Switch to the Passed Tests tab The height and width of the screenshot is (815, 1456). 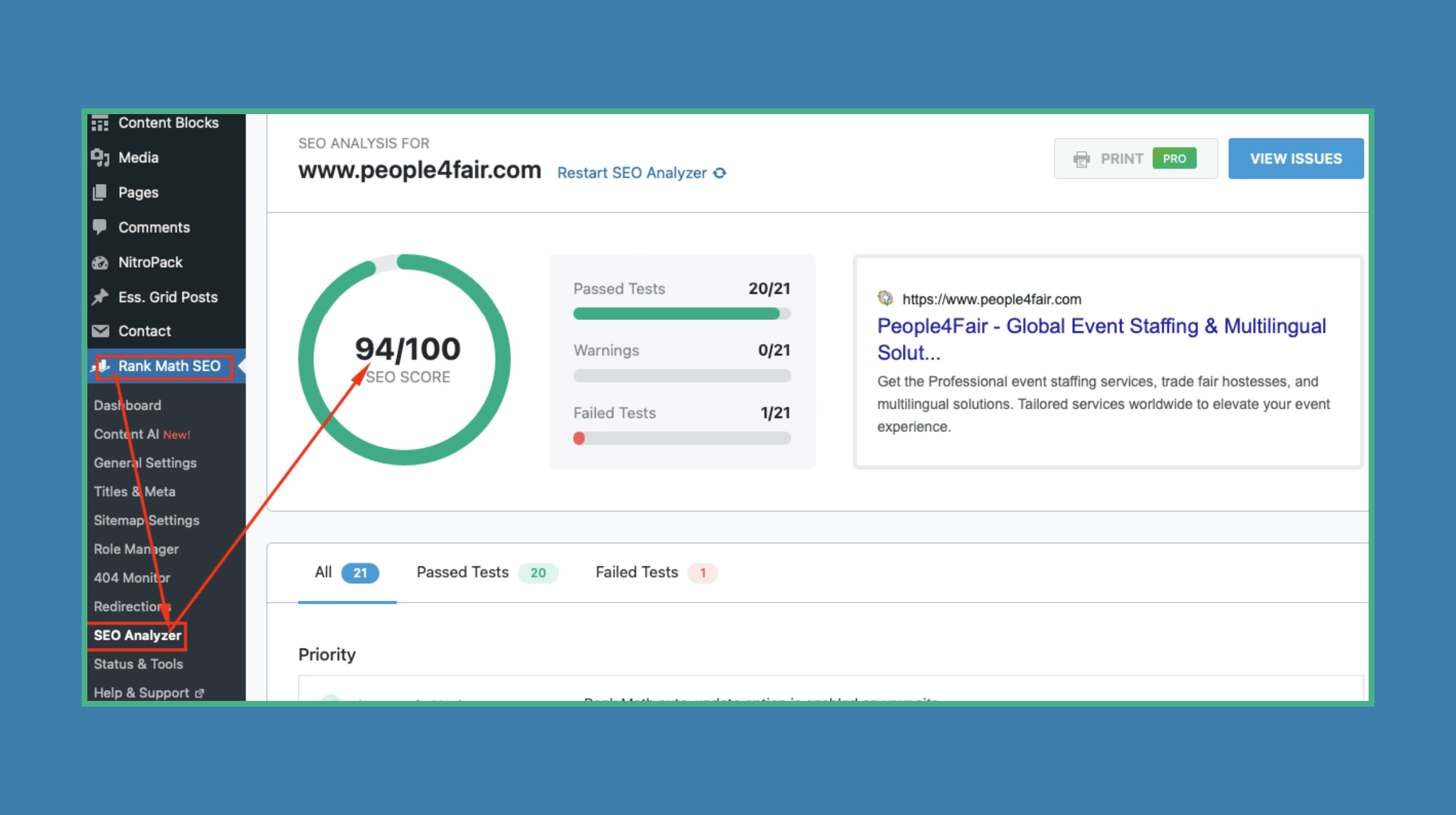pyautogui.click(x=462, y=572)
